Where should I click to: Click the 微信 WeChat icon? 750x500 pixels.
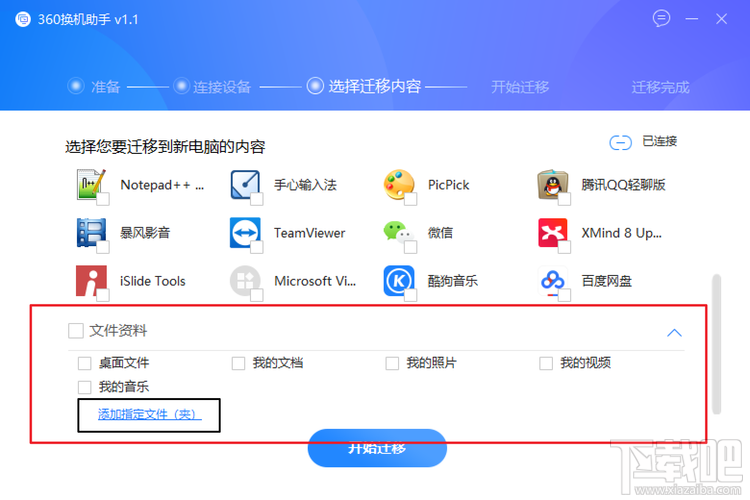tap(398, 233)
